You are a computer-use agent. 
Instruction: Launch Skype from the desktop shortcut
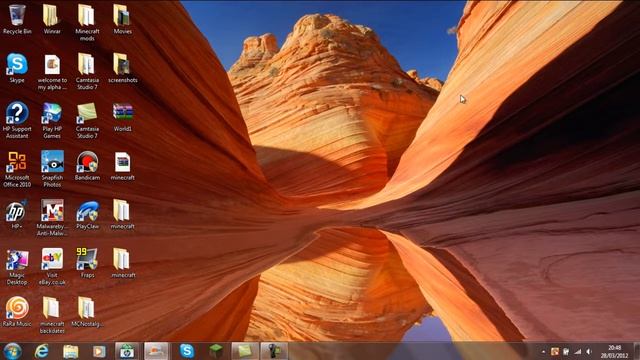coord(17,68)
